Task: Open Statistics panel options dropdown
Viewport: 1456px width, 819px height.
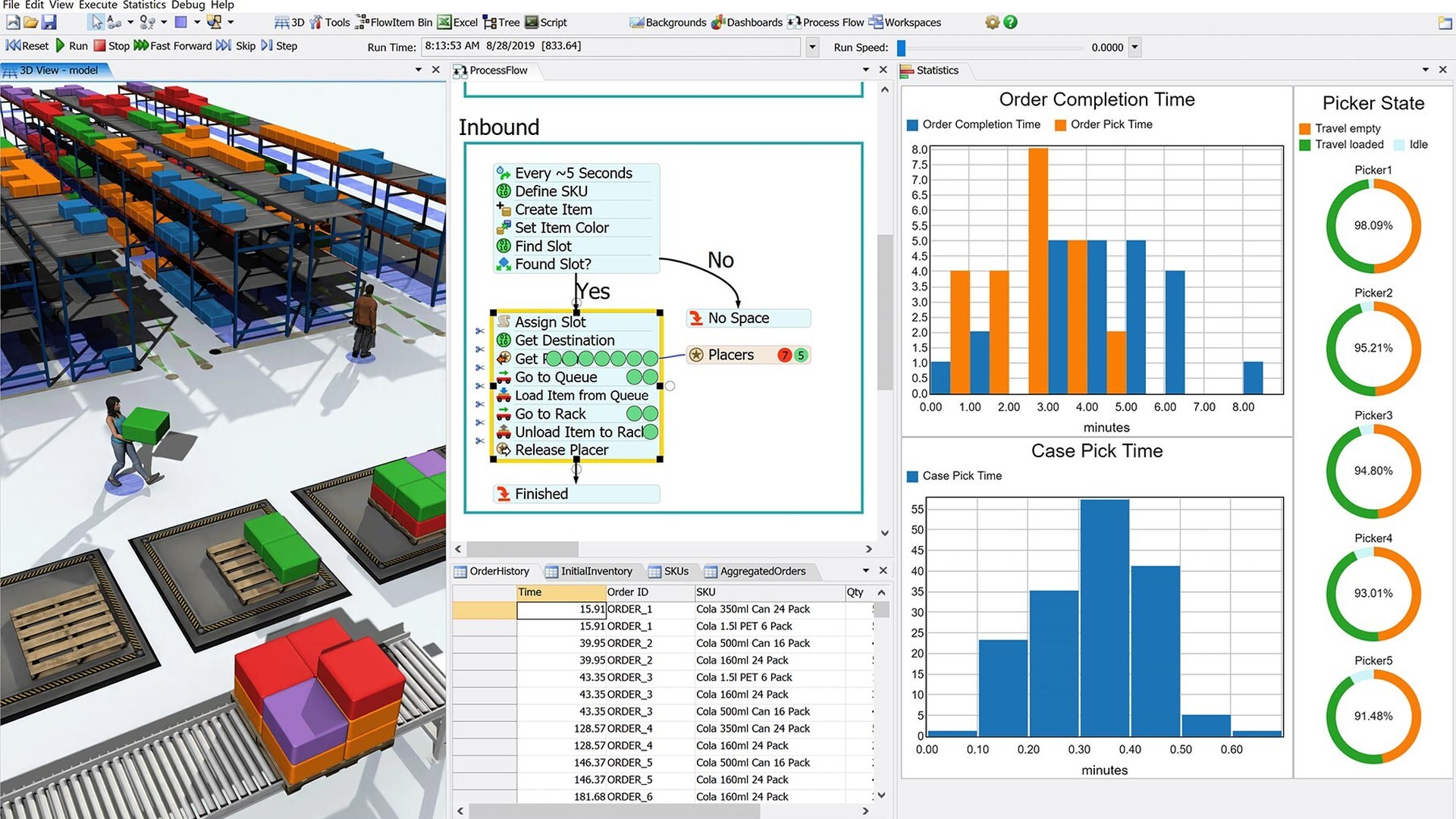Action: tap(1425, 70)
